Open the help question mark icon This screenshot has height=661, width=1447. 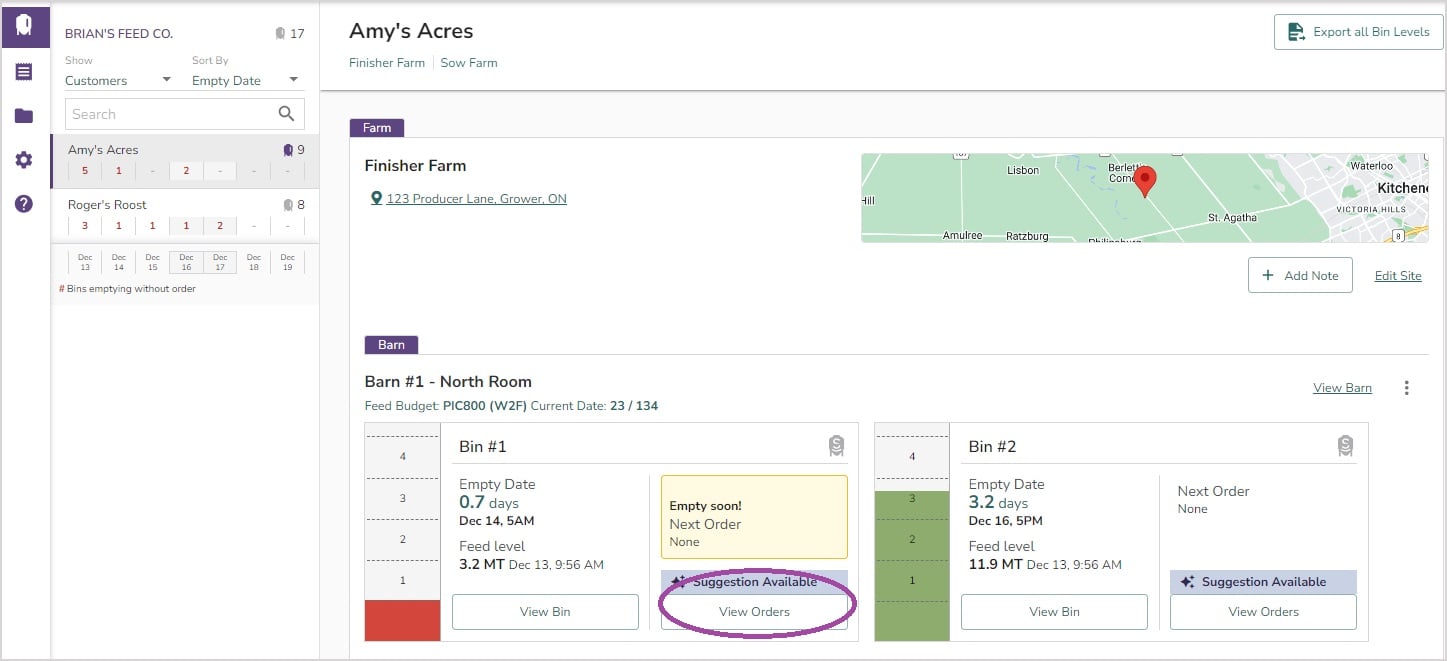point(23,203)
